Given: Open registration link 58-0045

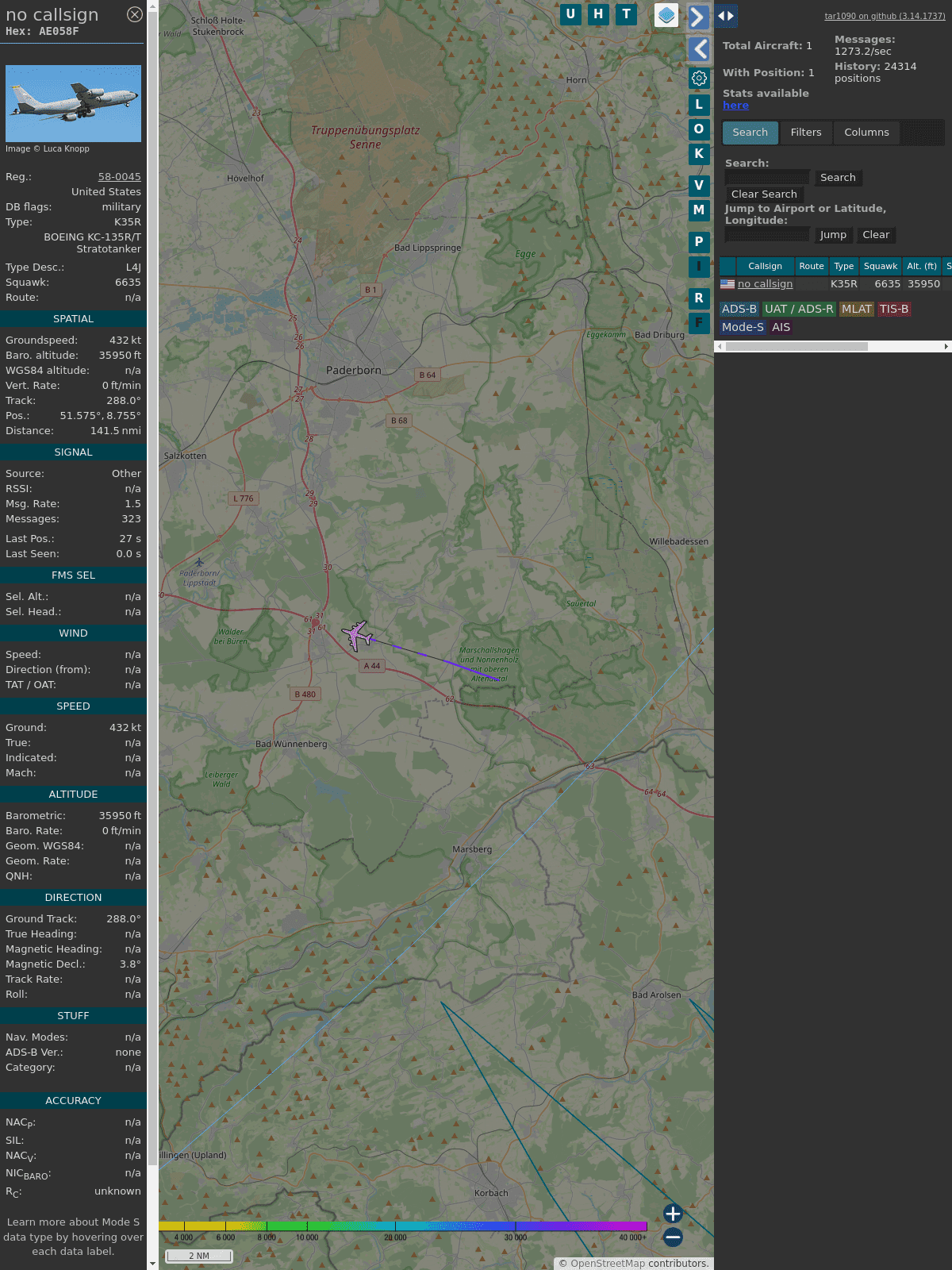Looking at the screenshot, I should (119, 177).
